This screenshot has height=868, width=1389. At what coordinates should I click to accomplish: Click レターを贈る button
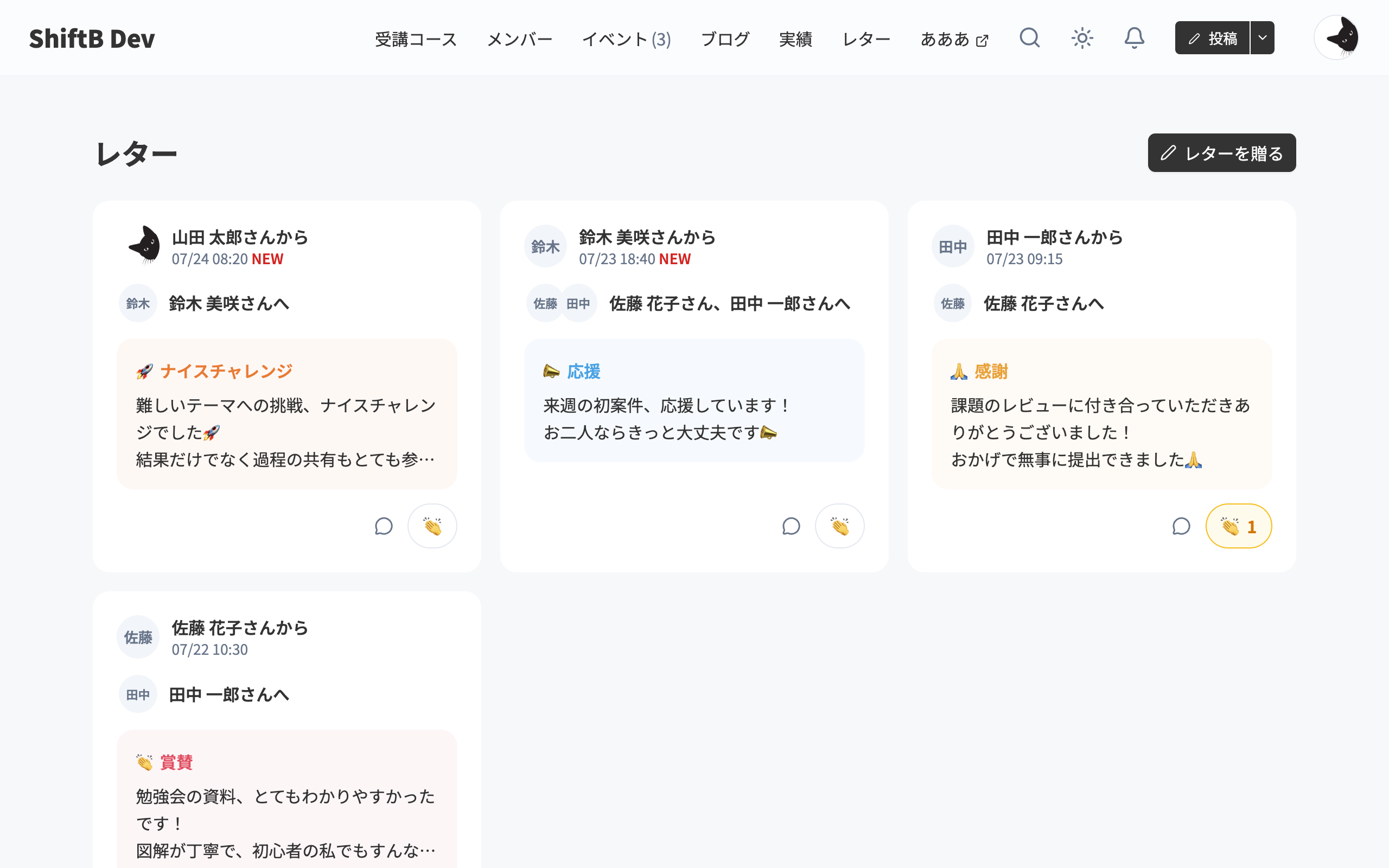click(1221, 152)
